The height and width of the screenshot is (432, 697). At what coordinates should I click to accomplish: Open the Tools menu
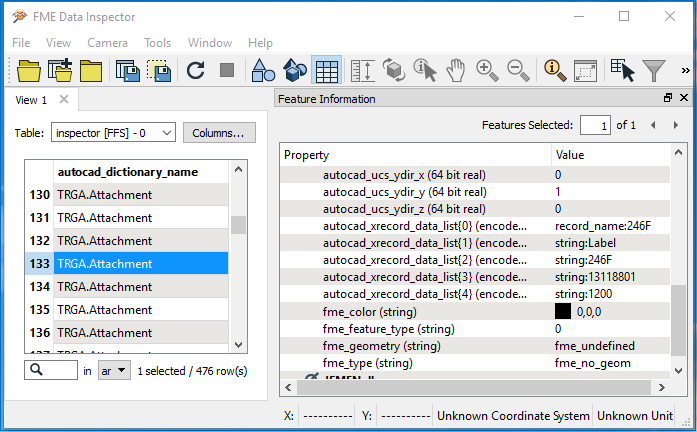(x=157, y=43)
